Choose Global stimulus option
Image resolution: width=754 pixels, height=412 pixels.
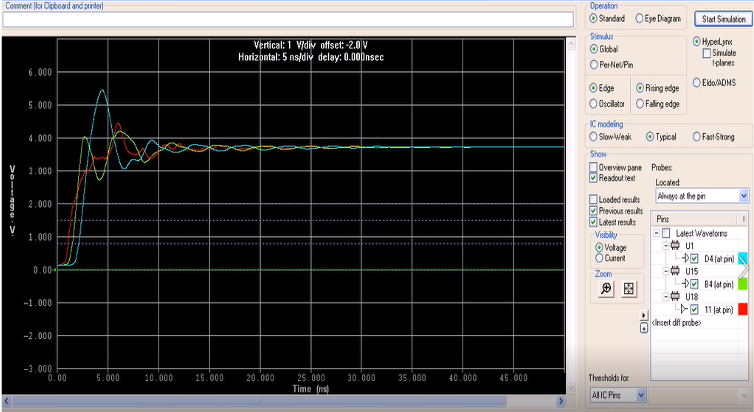point(594,49)
